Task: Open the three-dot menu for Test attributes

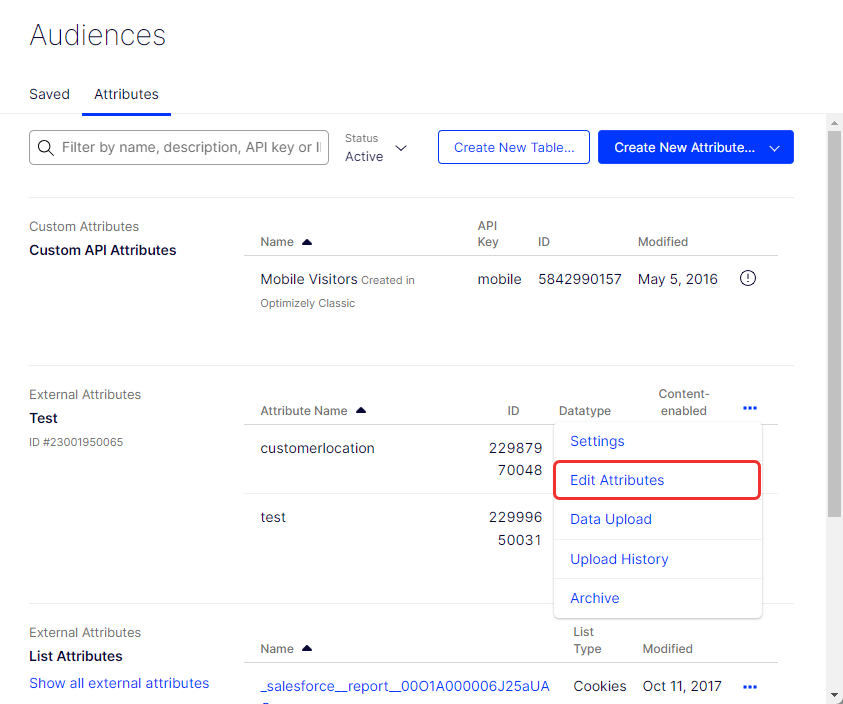Action: [x=750, y=408]
